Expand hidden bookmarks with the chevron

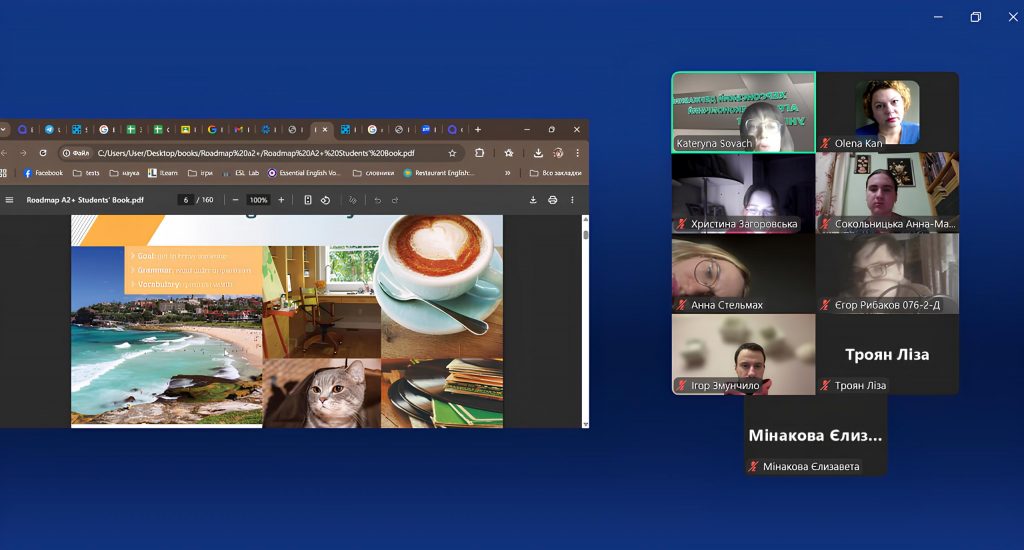click(x=507, y=173)
